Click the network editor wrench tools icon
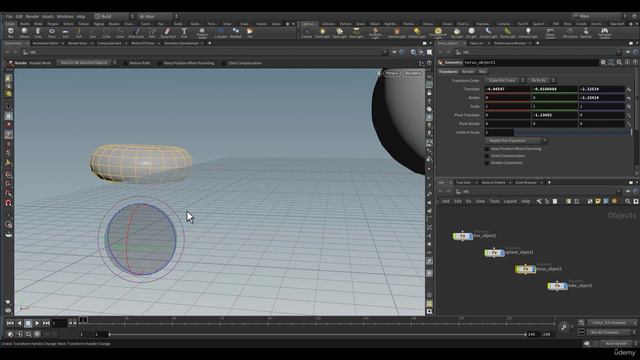 539,201
